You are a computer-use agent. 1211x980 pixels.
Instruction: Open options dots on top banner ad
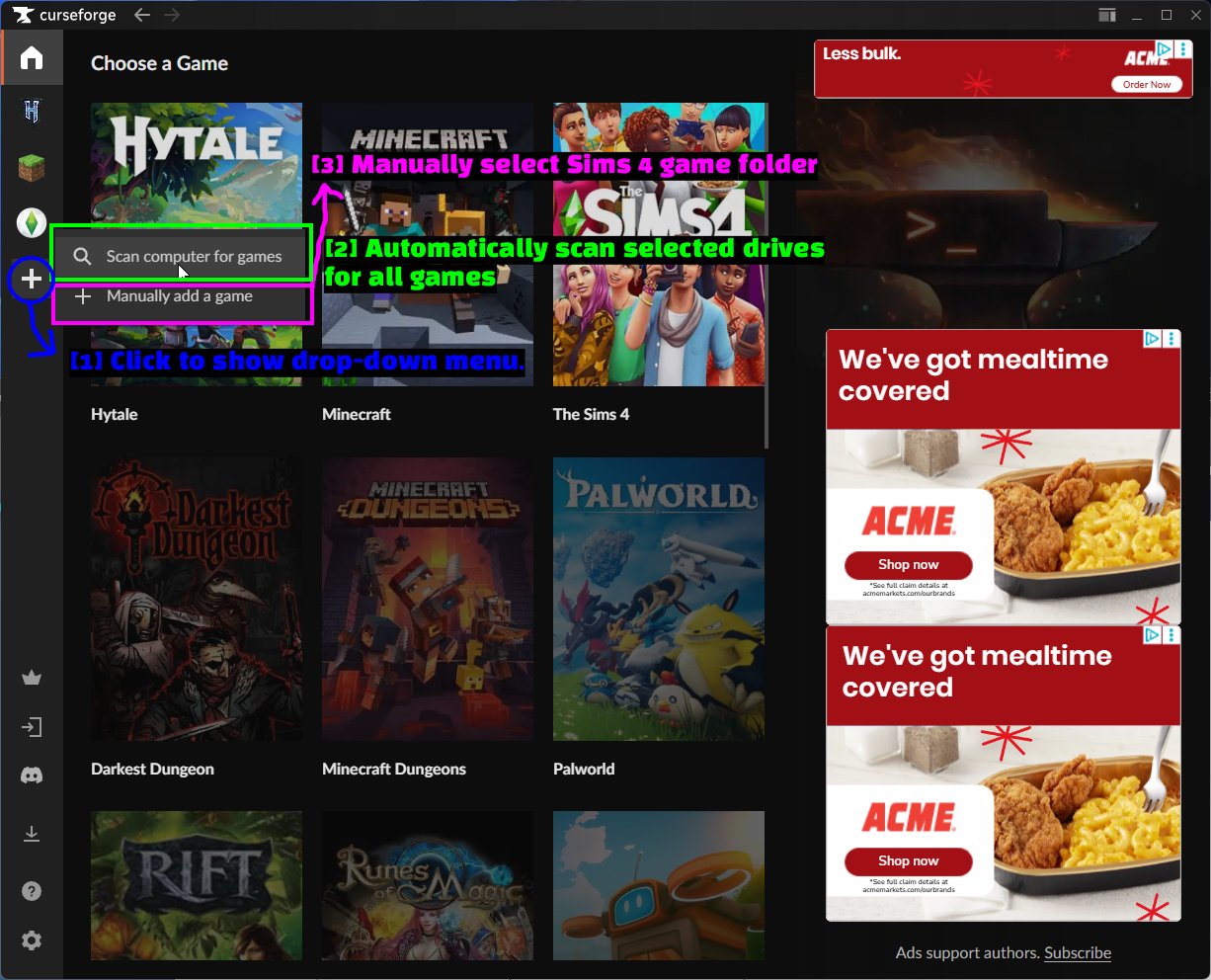(x=1183, y=49)
